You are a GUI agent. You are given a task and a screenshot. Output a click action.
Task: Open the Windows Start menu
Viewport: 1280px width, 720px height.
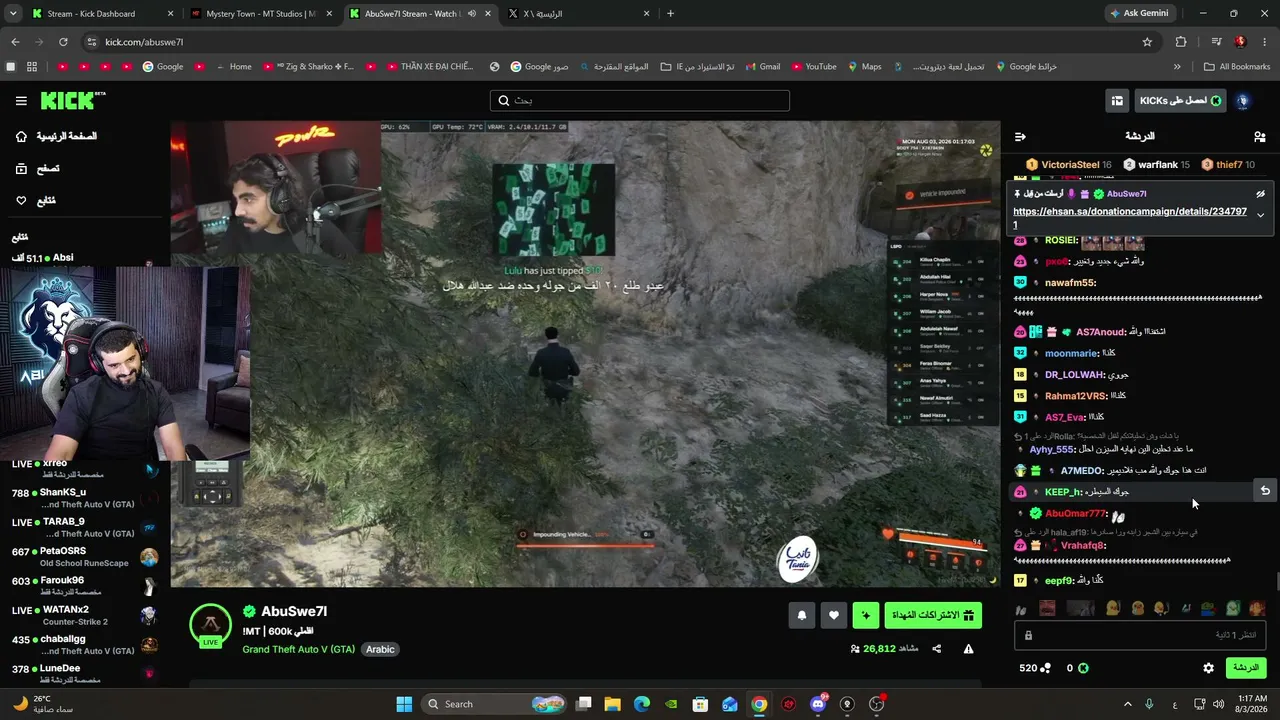tap(404, 704)
